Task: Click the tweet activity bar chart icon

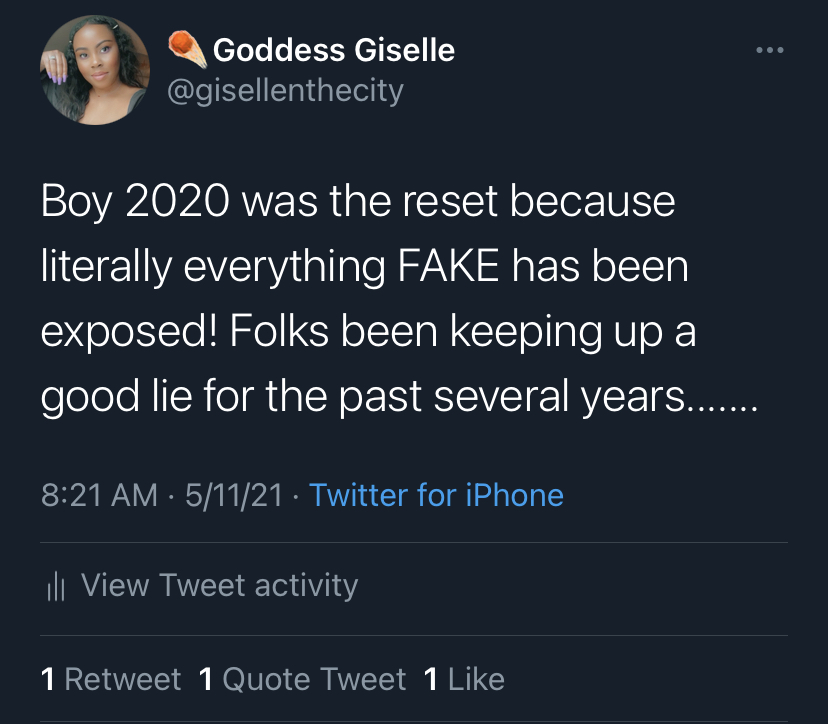Action: 55,587
